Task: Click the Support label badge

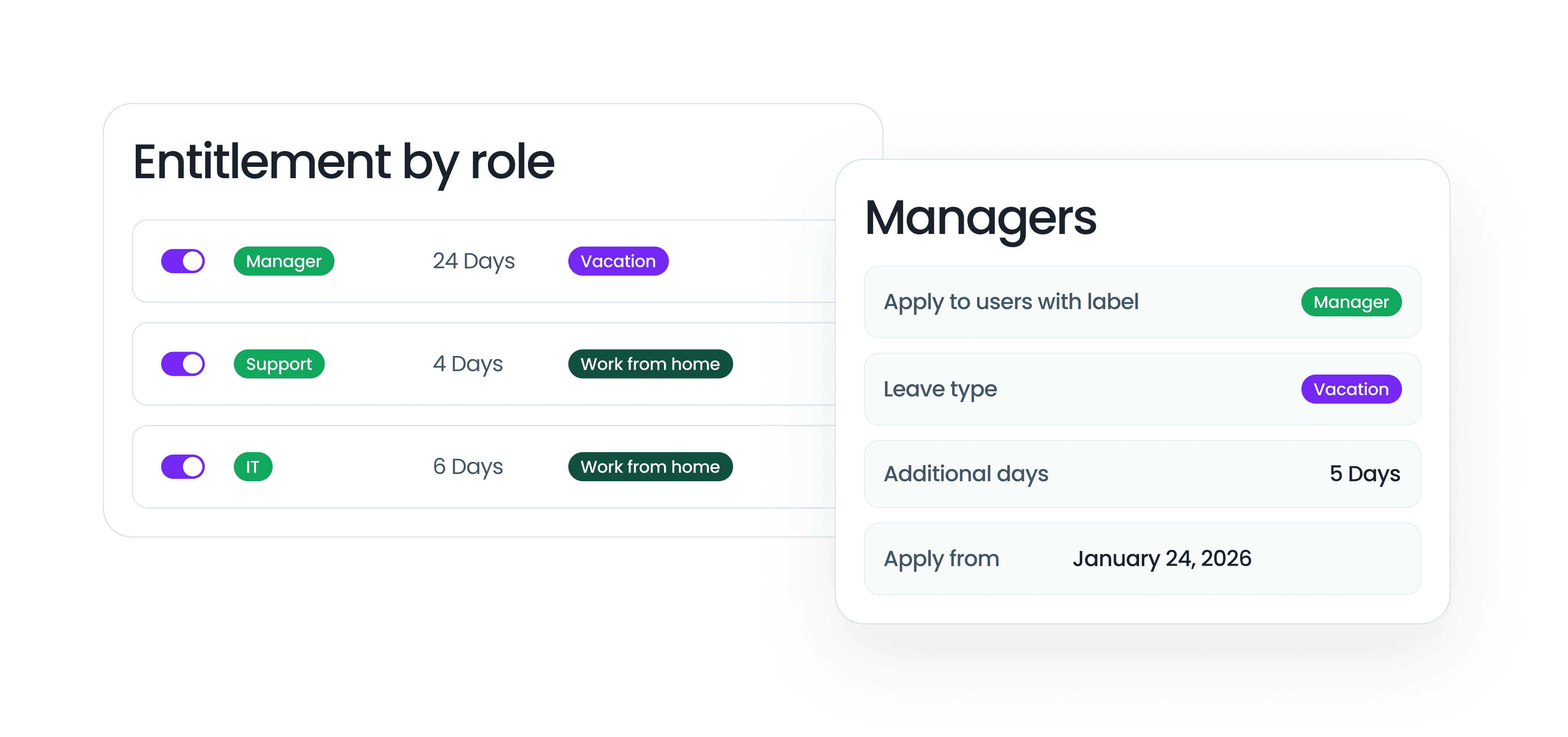Action: [x=283, y=363]
